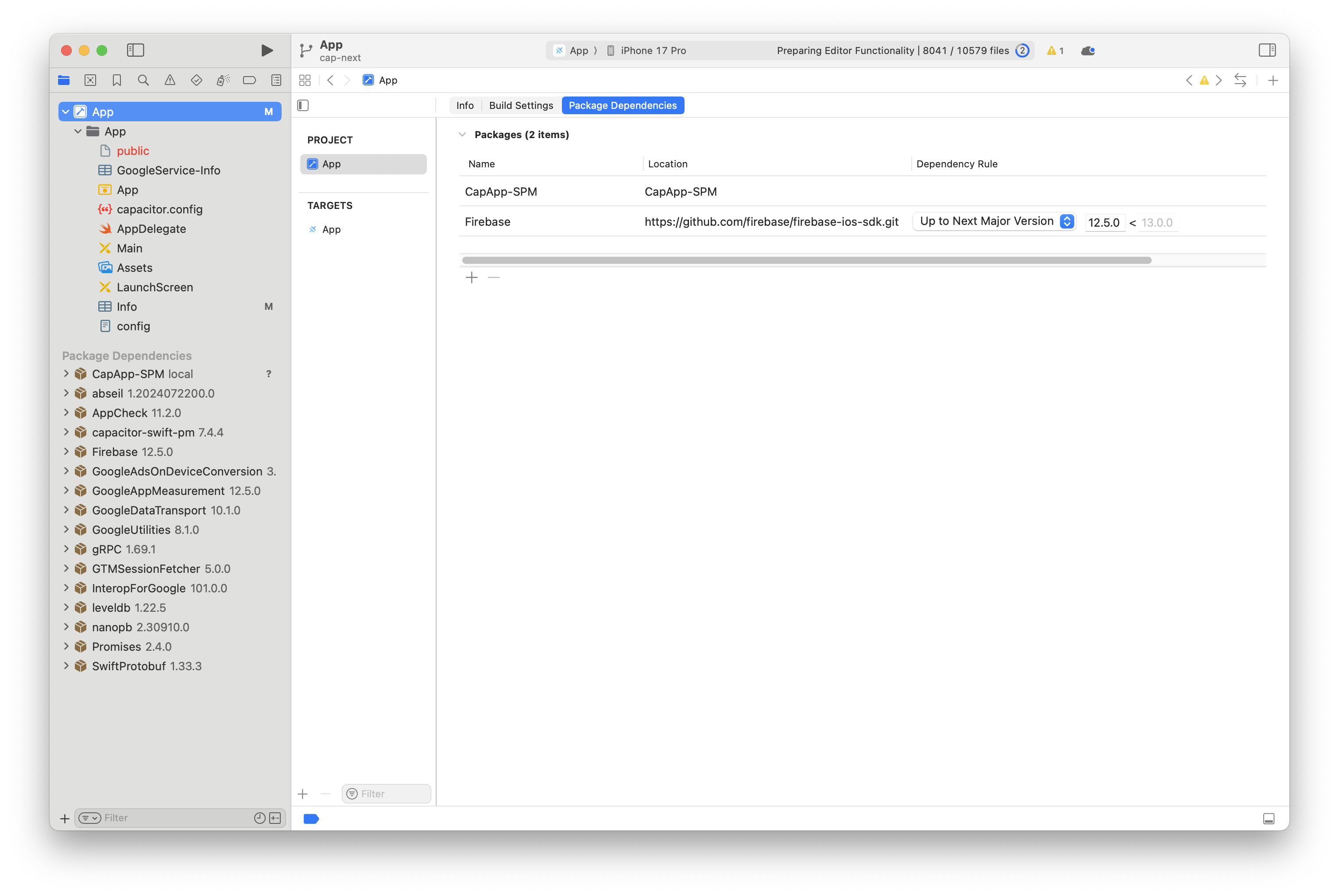Open the Up to Next Major Version dropdown
Screen dimensions: 1339x896
[x=994, y=222]
